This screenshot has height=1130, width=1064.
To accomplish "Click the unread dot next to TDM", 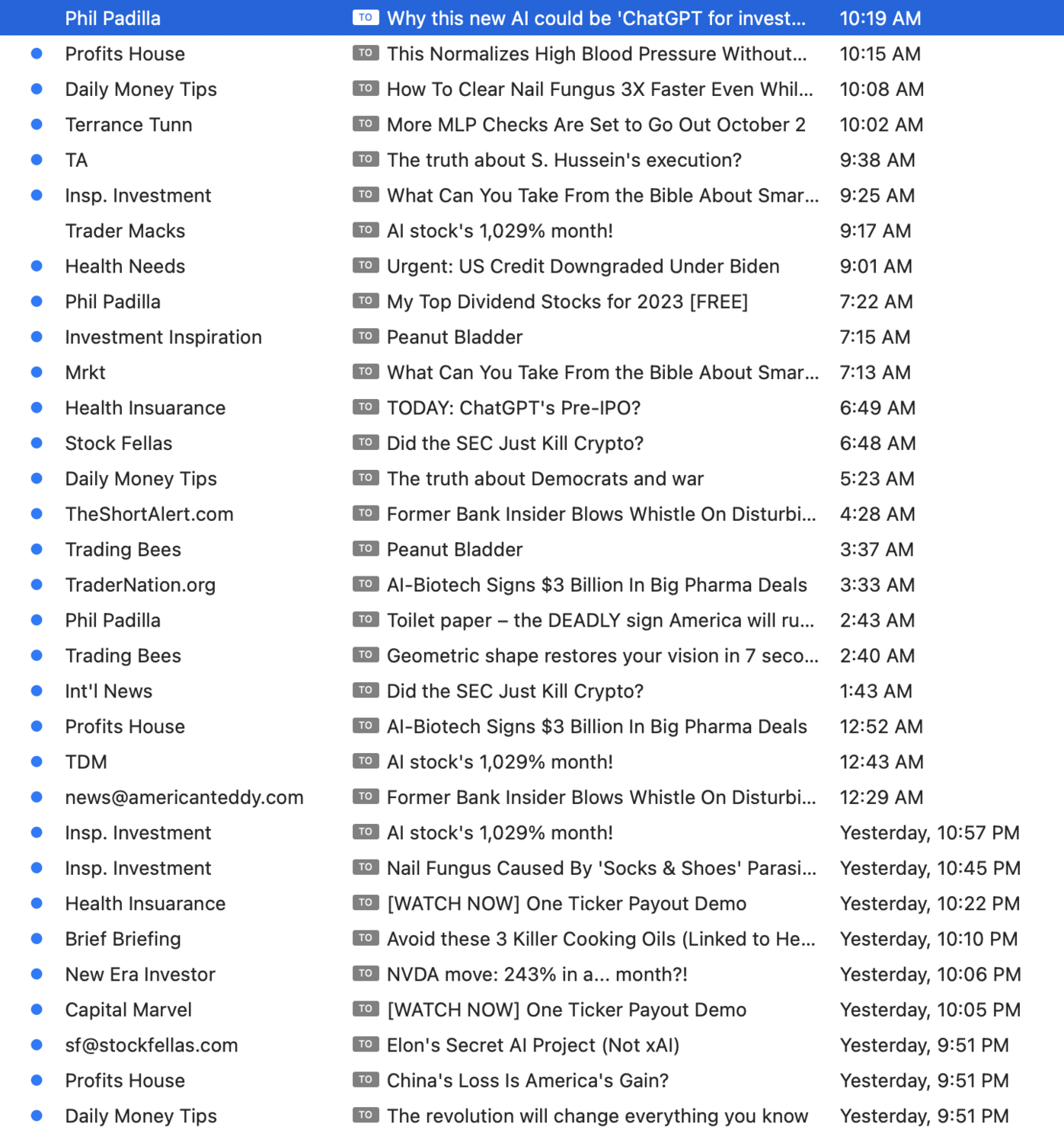I will coord(37,761).
